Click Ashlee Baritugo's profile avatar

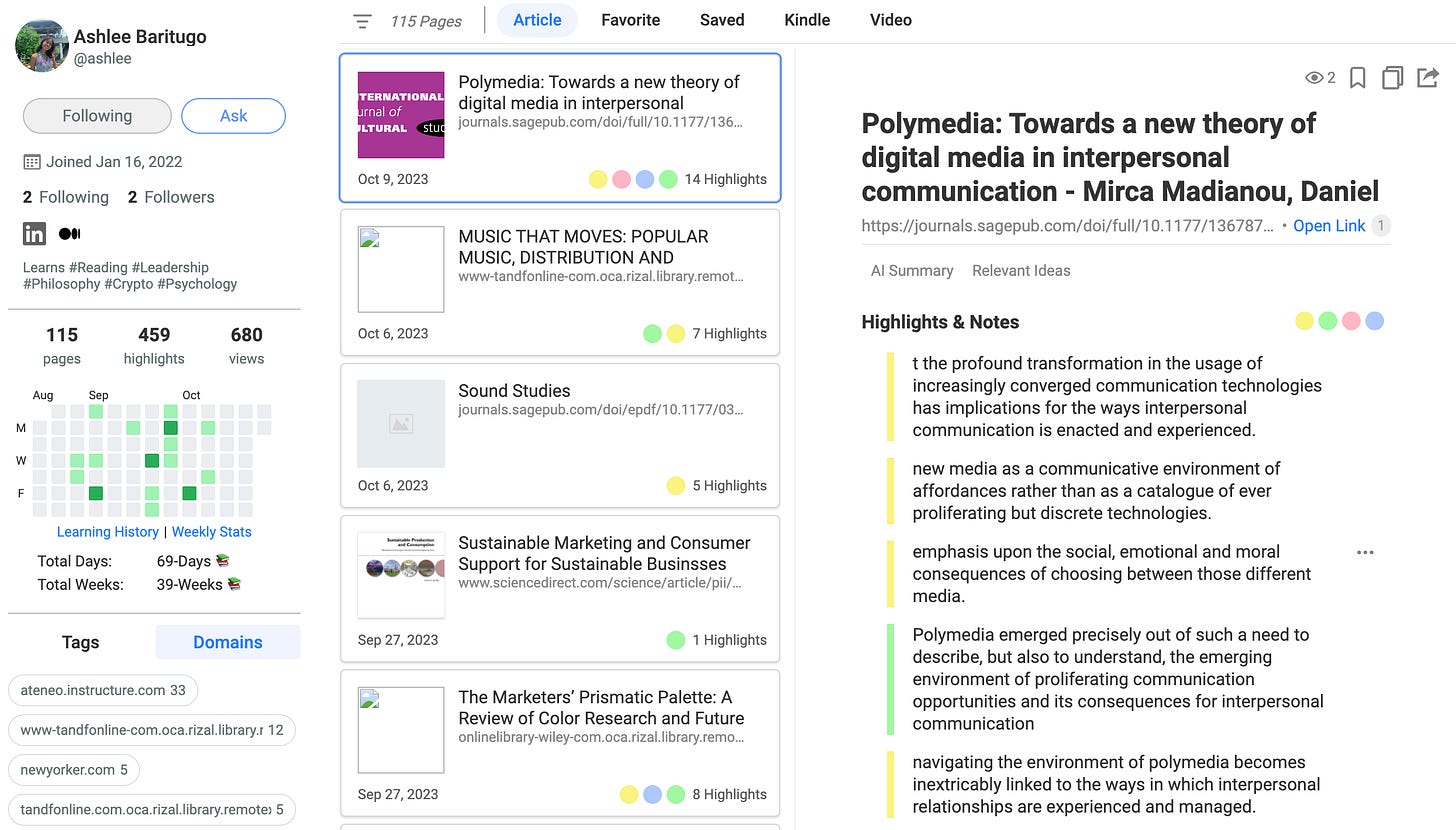tap(42, 45)
